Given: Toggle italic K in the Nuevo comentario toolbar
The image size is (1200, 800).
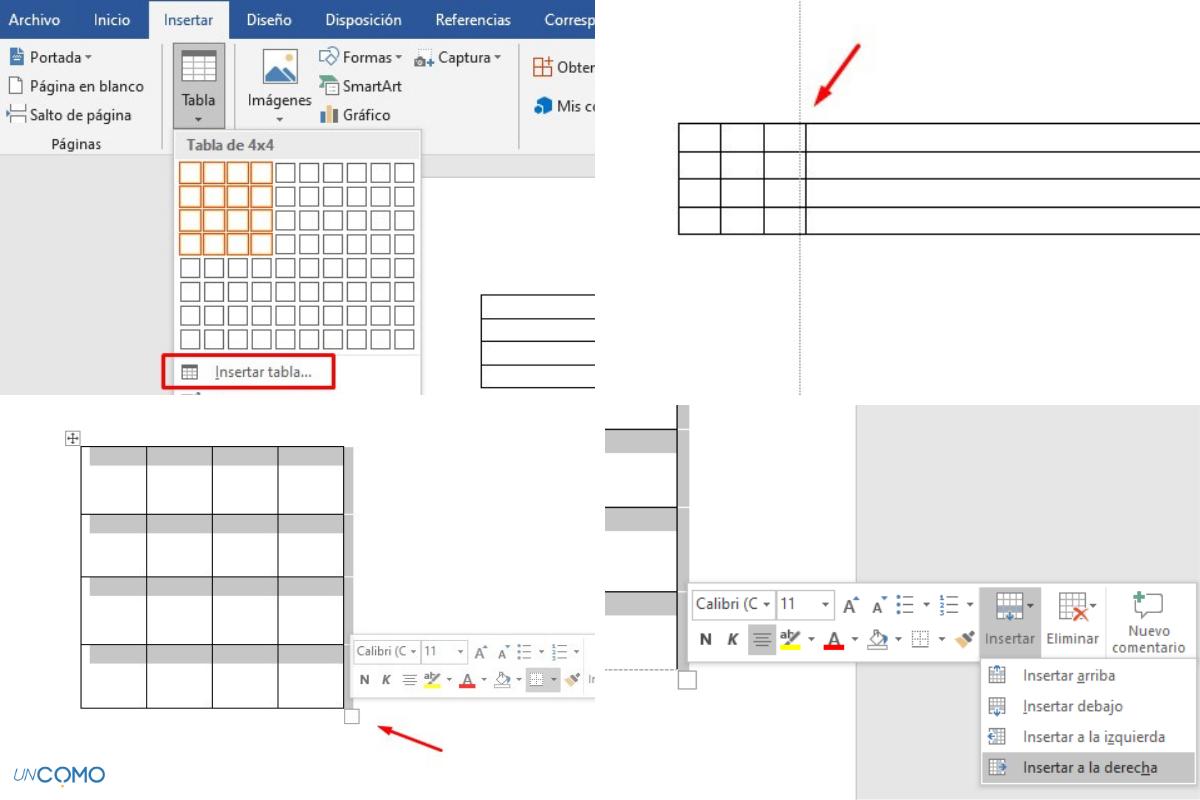Looking at the screenshot, I should (733, 639).
